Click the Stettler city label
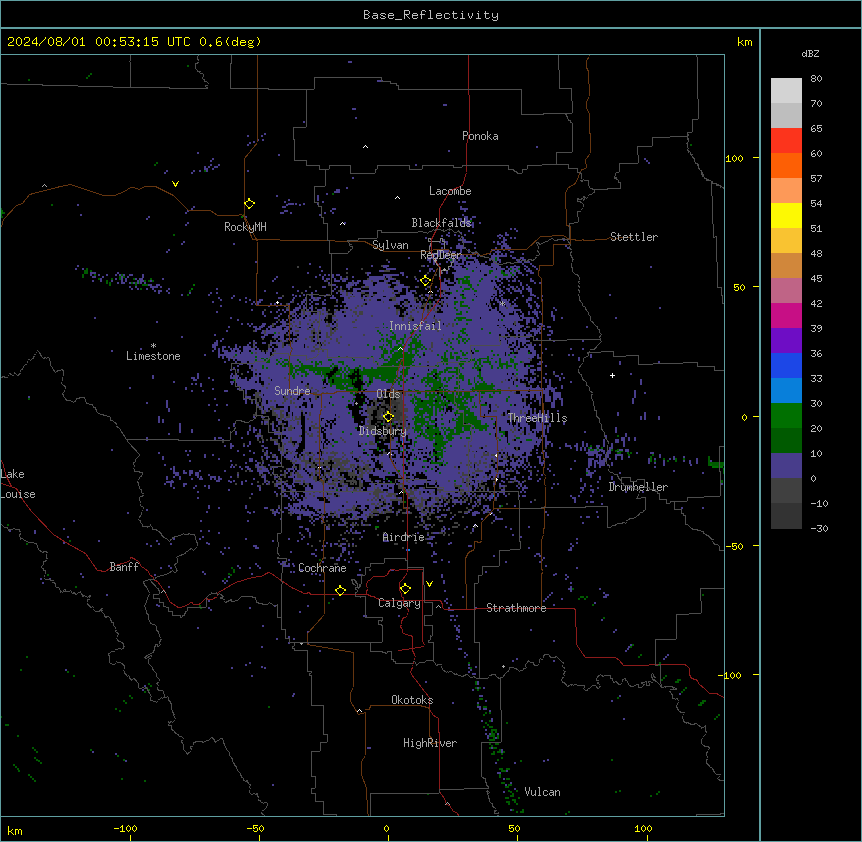This screenshot has height=842, width=862. [x=634, y=237]
